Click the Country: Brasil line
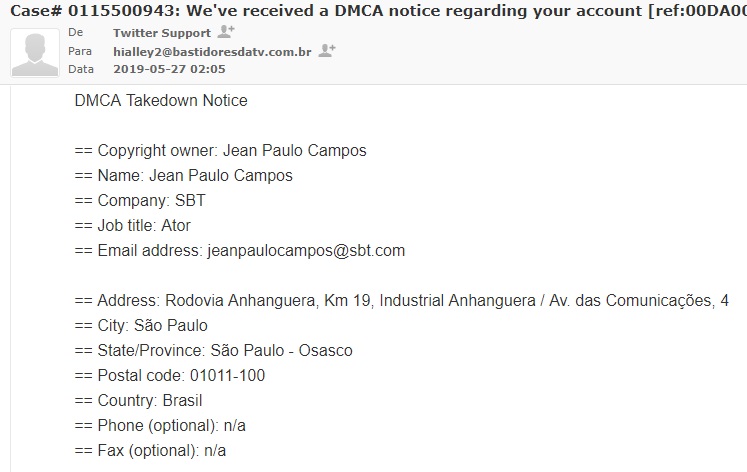Viewport: 747px width, 472px height. point(138,401)
